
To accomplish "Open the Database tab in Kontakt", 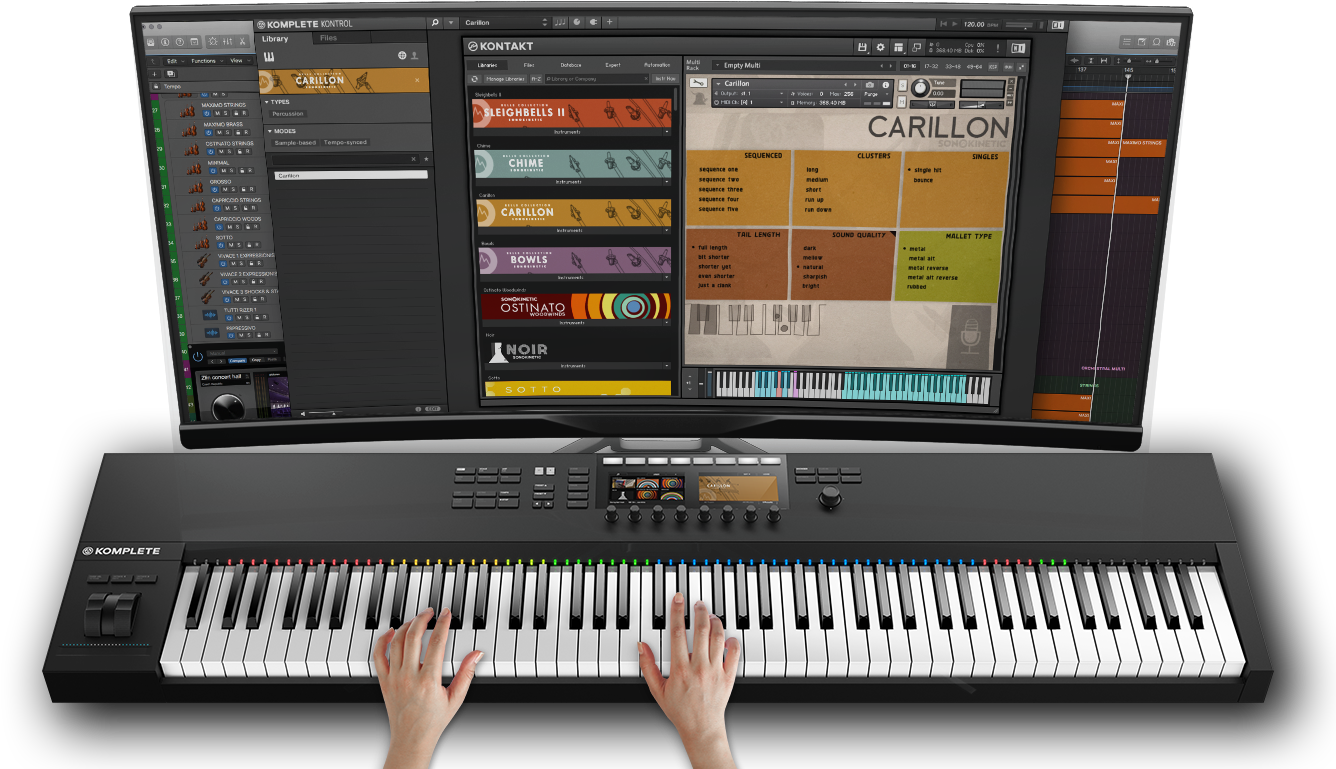I will 570,65.
